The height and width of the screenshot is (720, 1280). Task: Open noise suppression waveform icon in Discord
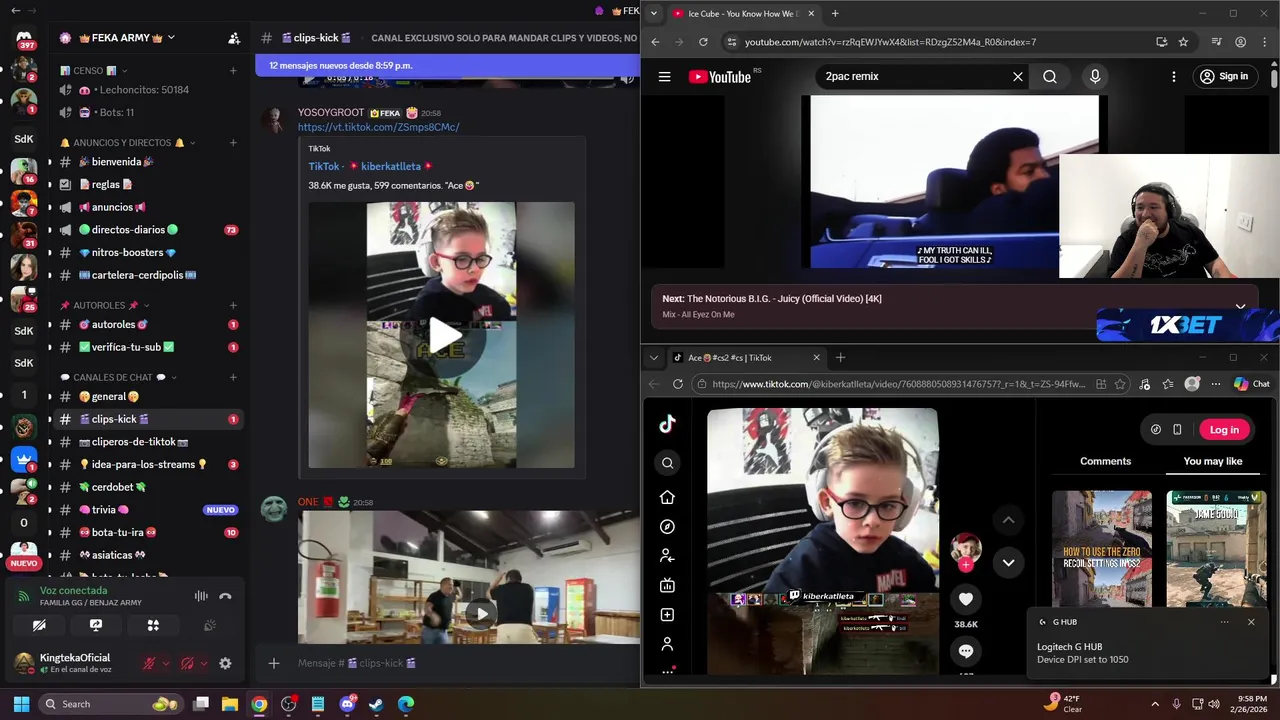point(201,596)
